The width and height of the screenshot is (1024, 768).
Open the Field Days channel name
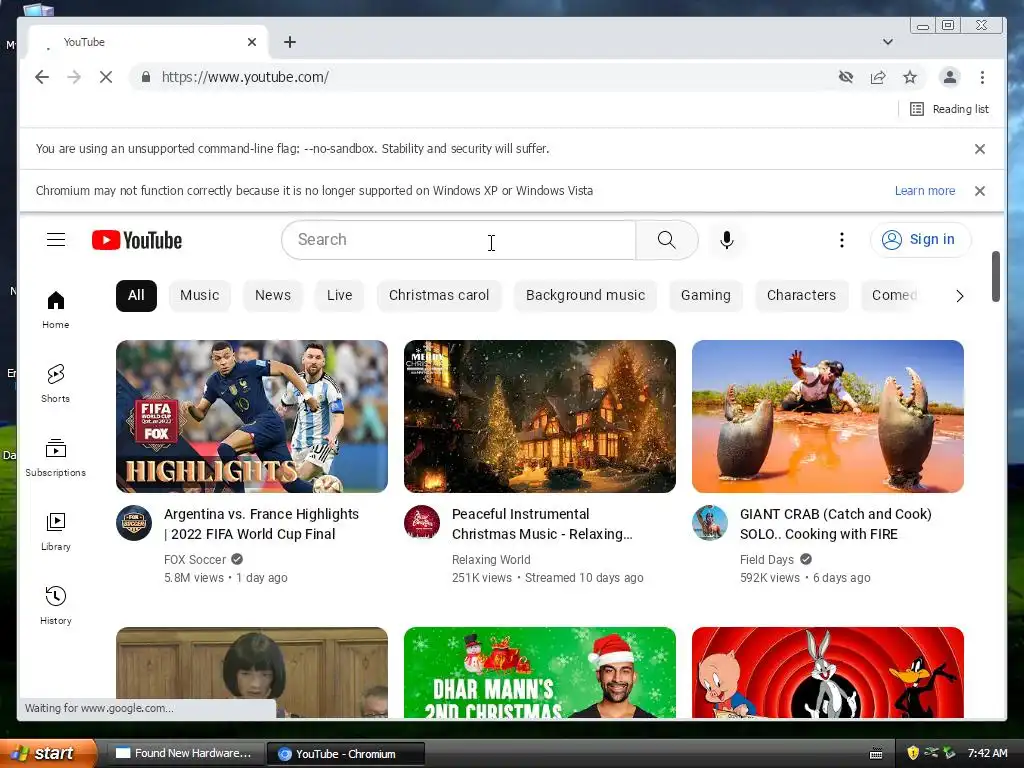tap(767, 560)
